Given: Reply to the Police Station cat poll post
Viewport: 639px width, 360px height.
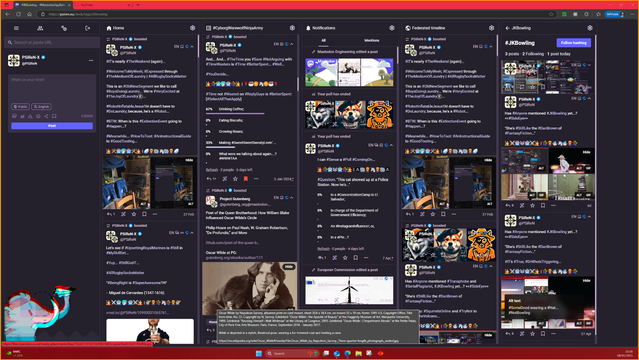Looking at the screenshot, I should [322, 258].
